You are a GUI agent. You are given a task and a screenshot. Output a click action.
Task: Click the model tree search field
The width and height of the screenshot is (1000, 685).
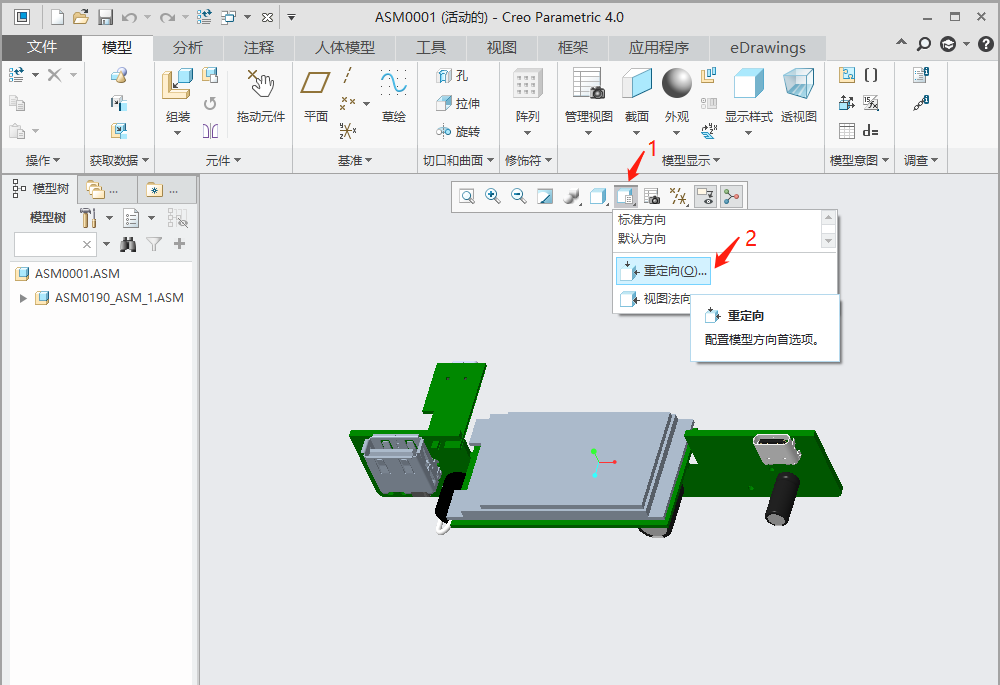pyautogui.click(x=46, y=244)
